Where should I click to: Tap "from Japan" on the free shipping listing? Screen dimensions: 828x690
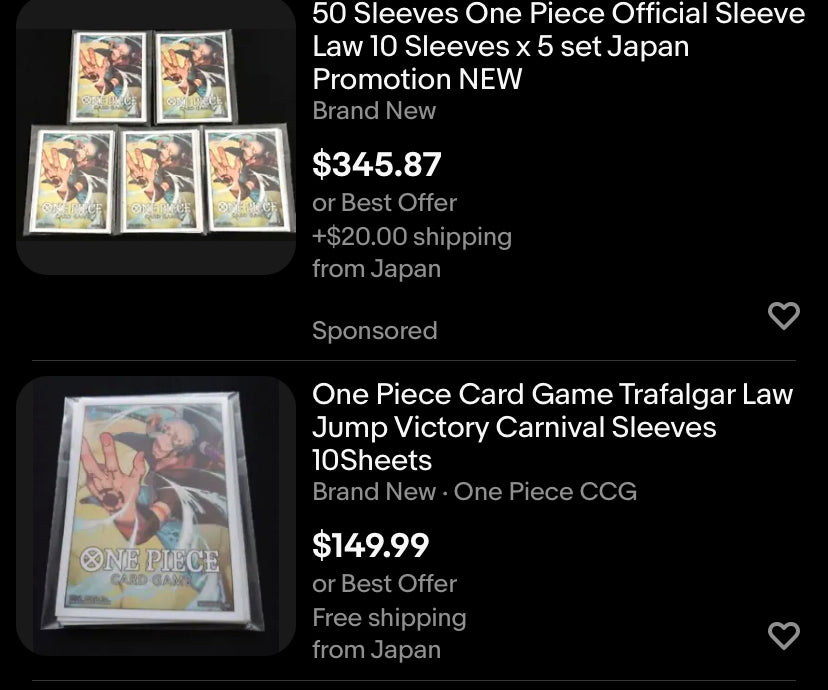point(376,649)
